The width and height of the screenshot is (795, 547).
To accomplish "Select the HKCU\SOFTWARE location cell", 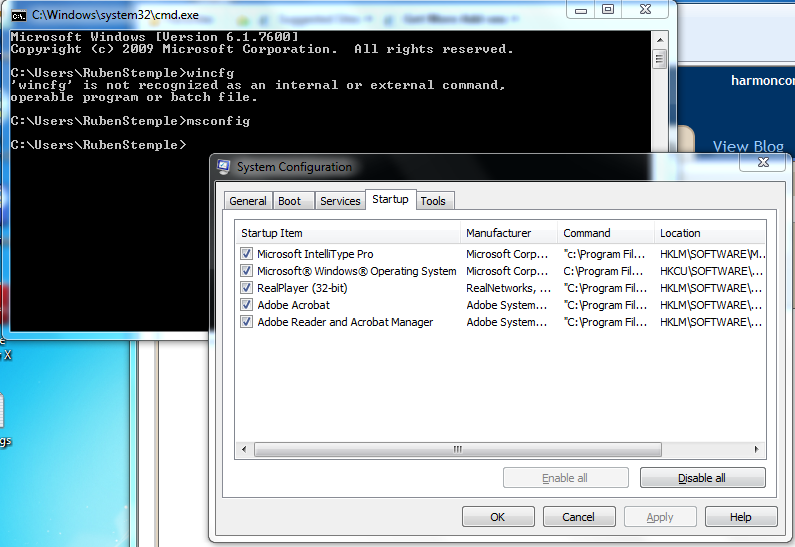I will tap(711, 271).
